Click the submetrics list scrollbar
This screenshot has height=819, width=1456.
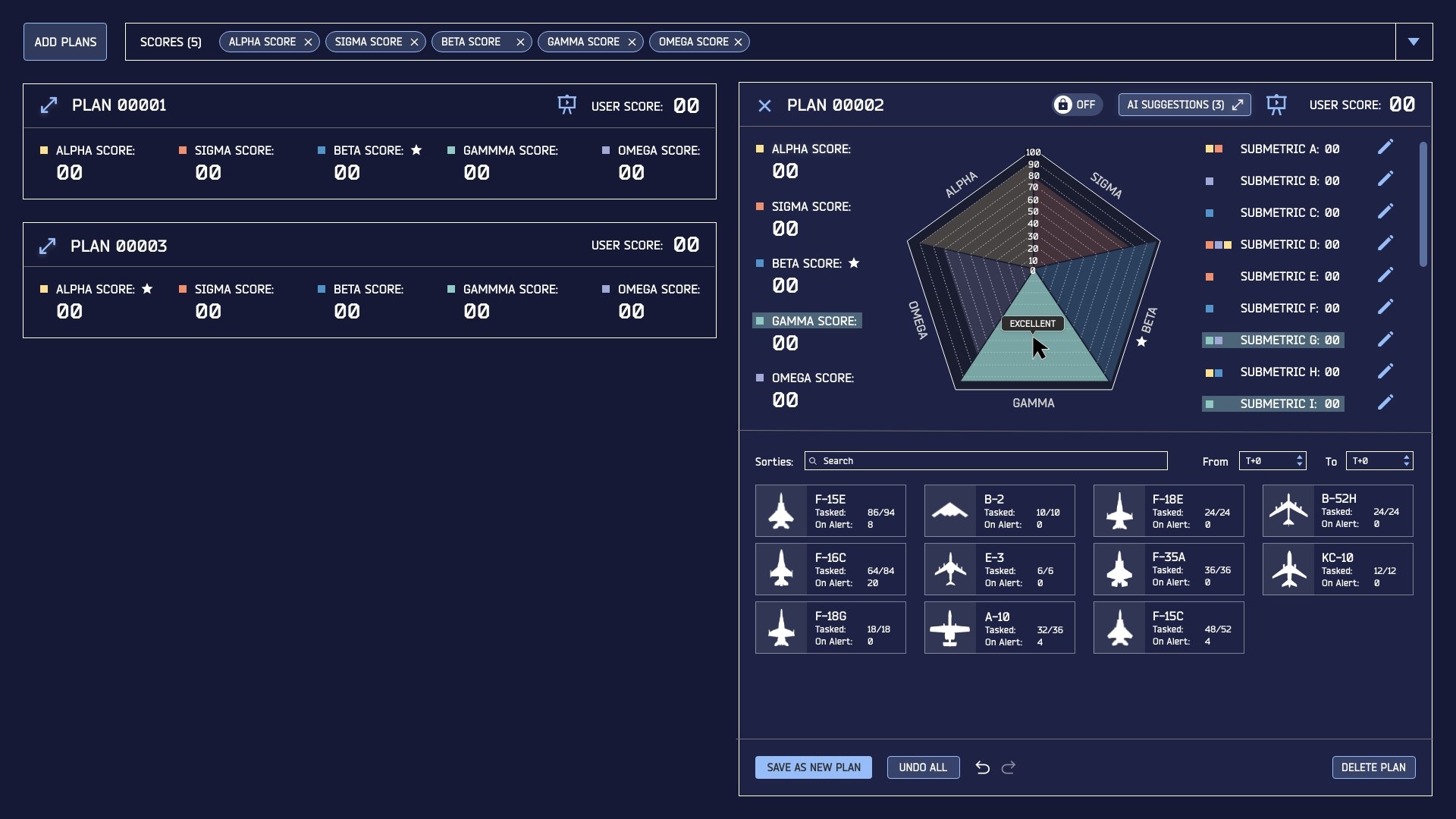(x=1423, y=205)
